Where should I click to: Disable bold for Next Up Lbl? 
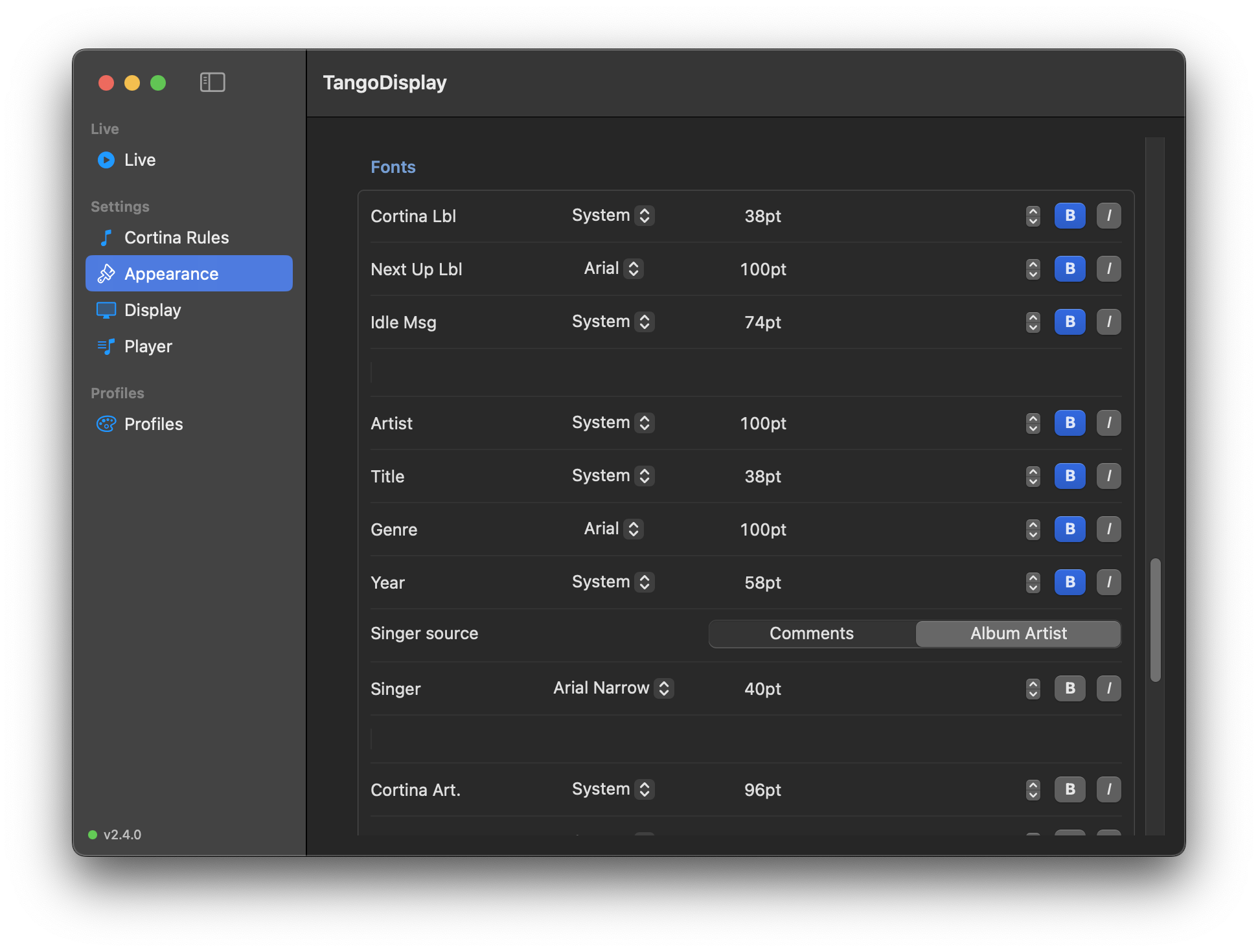1070,269
